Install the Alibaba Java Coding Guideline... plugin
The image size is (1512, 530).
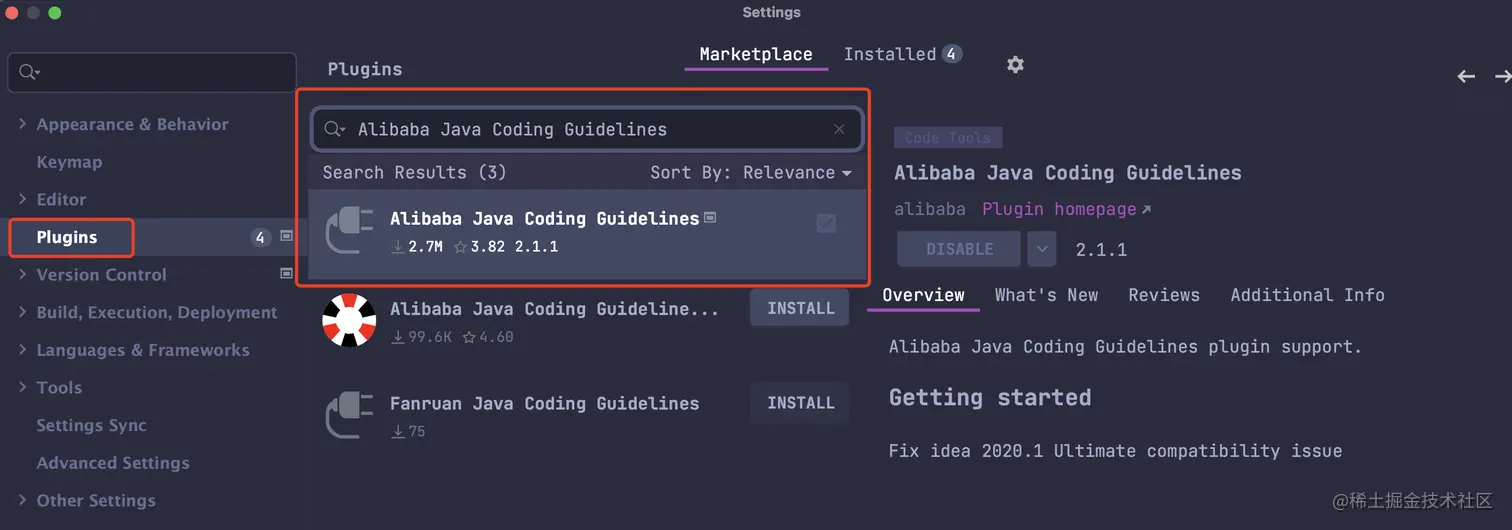click(800, 308)
